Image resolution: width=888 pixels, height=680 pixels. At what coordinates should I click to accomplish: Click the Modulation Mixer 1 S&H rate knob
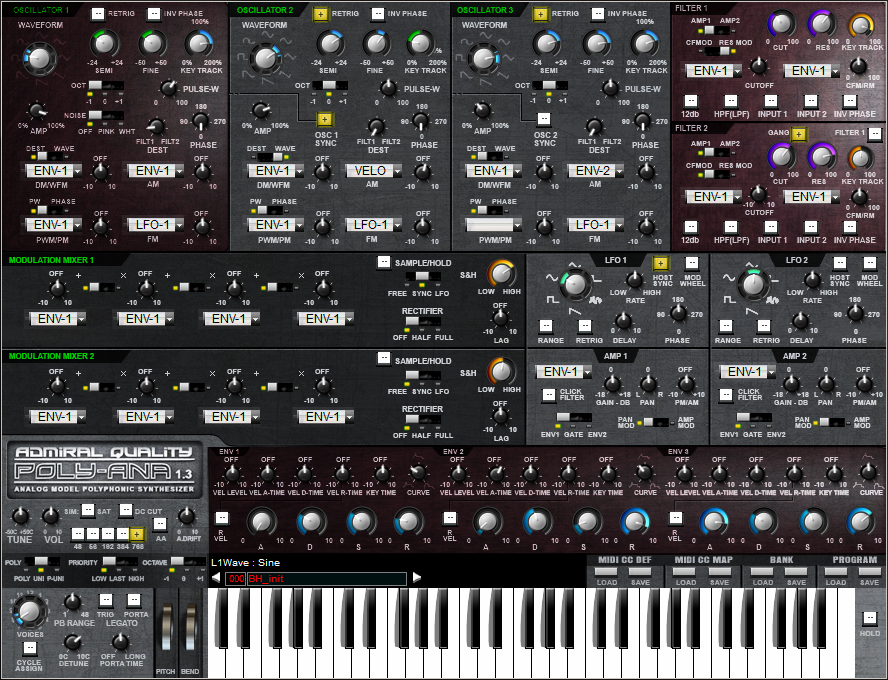coord(501,274)
